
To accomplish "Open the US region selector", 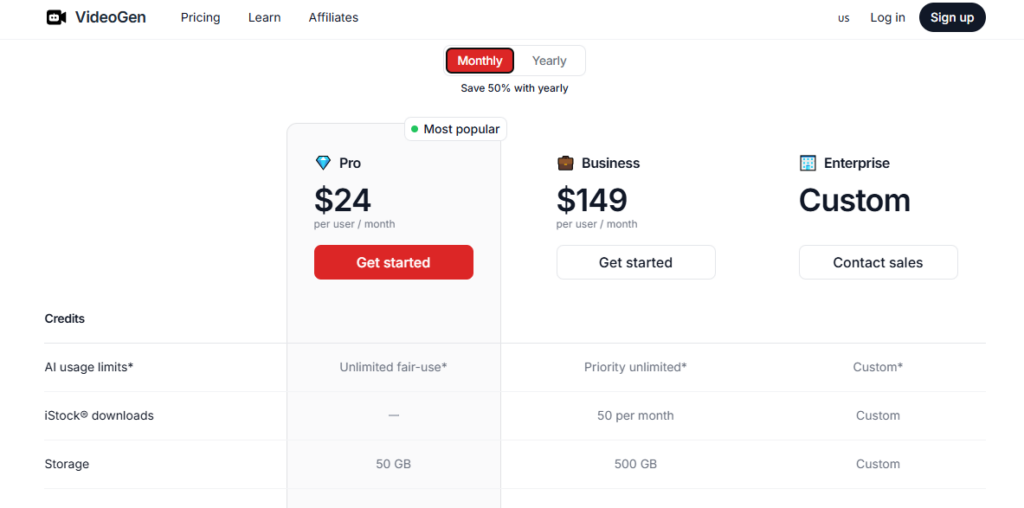I will (x=844, y=18).
